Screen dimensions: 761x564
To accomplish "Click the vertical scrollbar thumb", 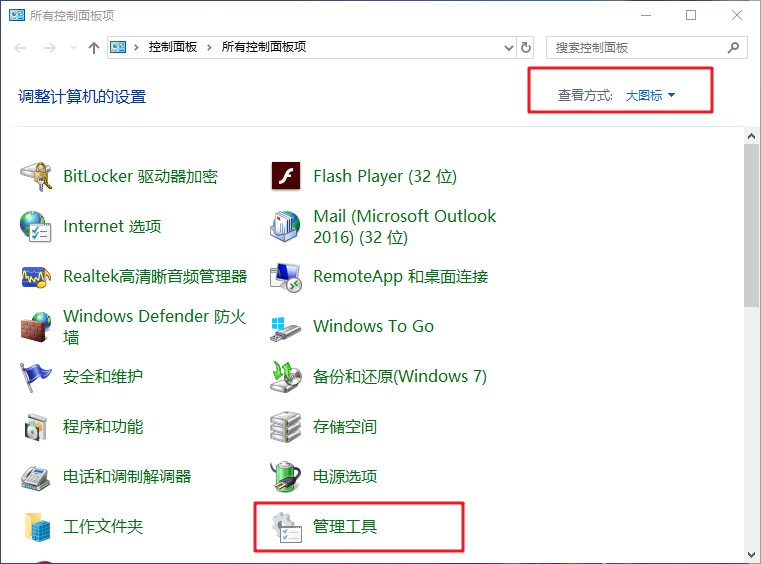I will pyautogui.click(x=751, y=226).
